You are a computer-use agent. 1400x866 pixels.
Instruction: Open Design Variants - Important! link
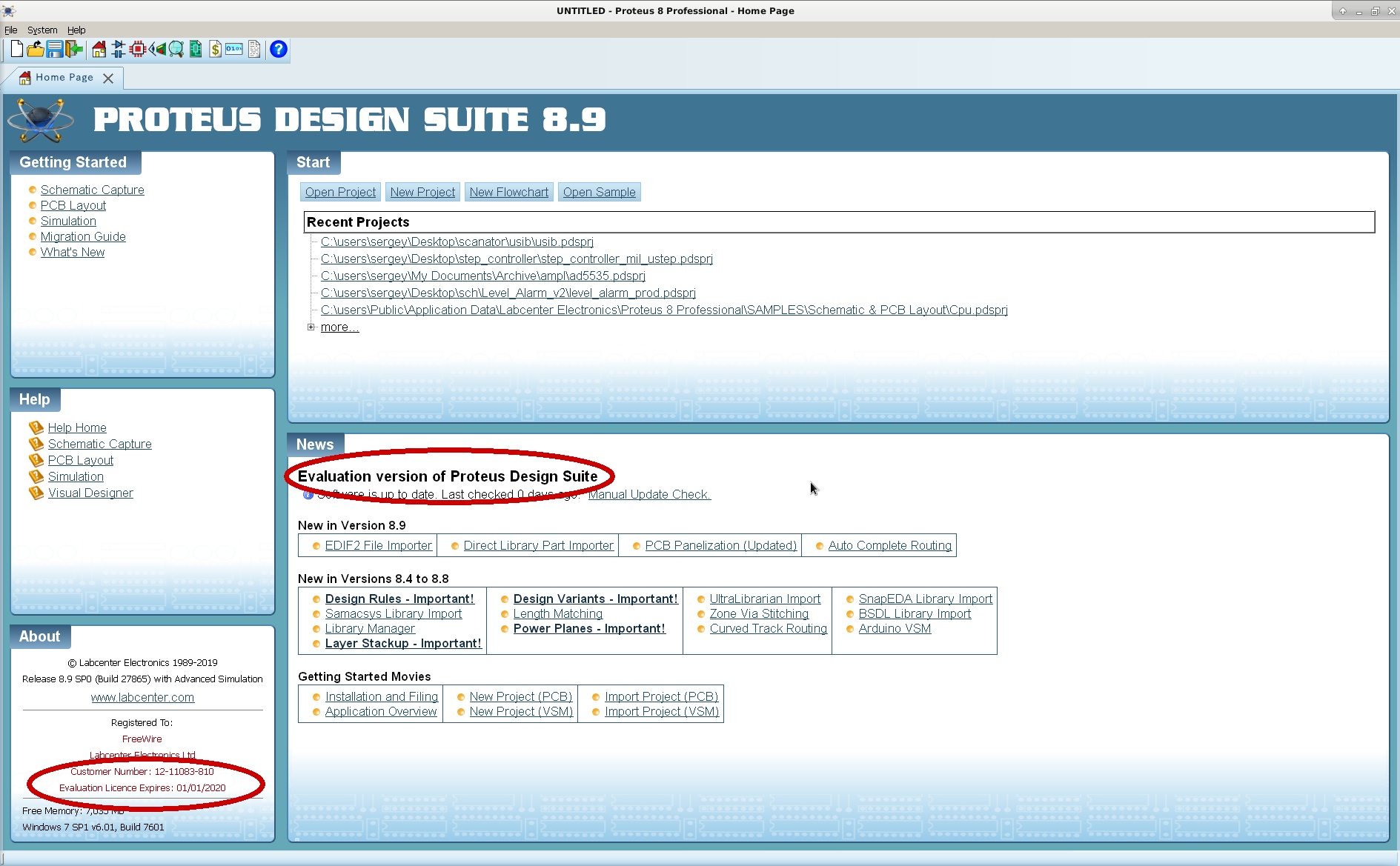[596, 599]
